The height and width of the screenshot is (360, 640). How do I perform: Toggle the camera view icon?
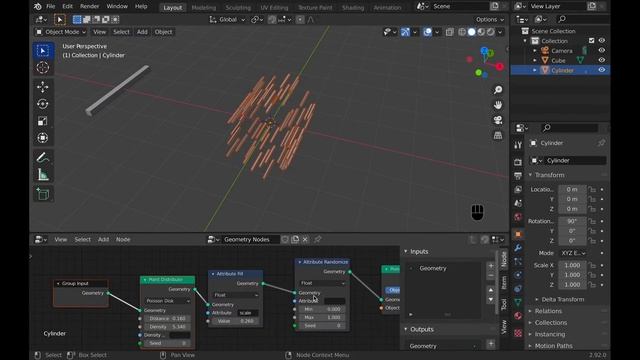498,120
